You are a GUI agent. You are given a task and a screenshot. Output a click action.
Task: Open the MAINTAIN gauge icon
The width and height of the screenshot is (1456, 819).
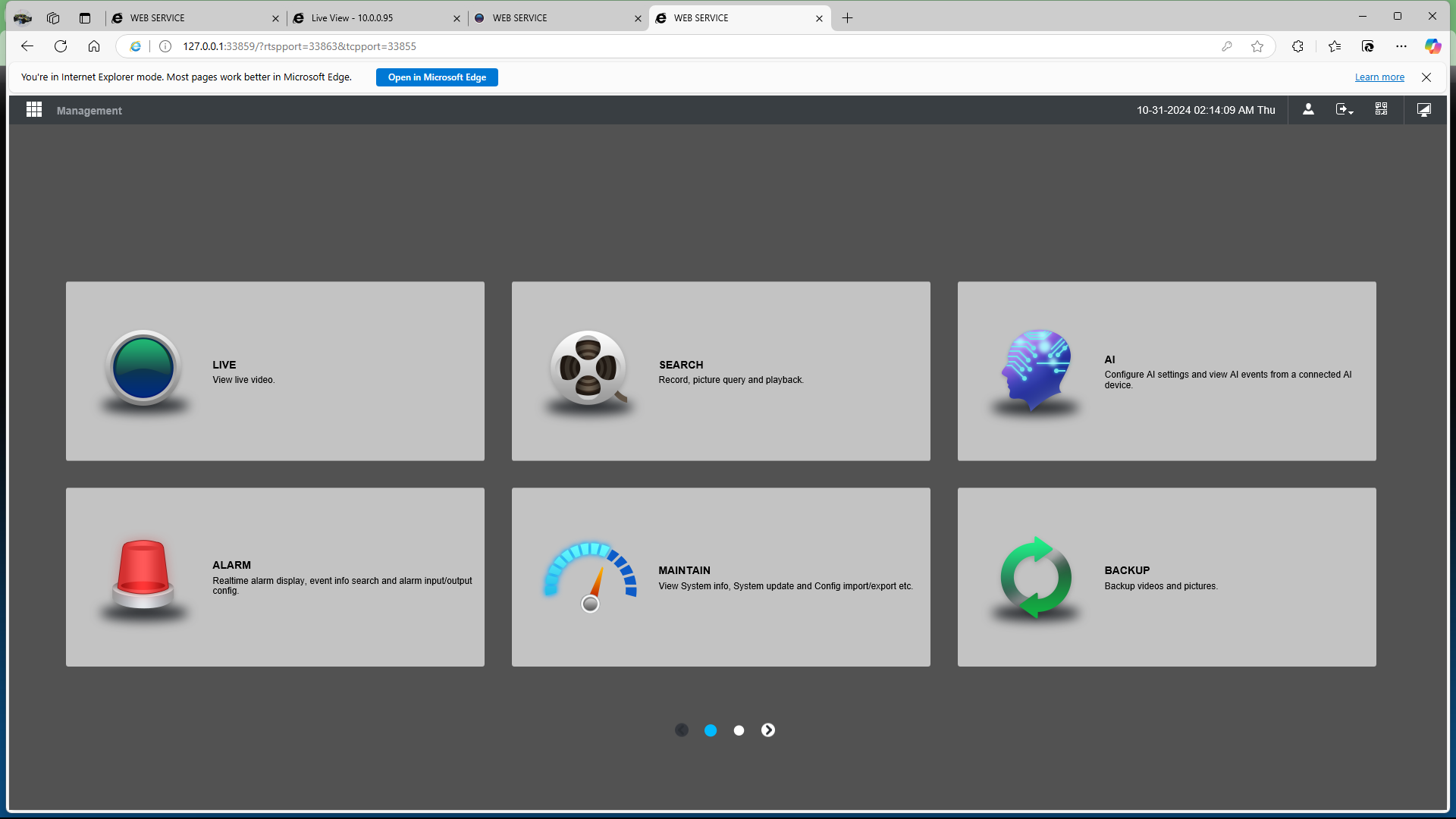(590, 576)
